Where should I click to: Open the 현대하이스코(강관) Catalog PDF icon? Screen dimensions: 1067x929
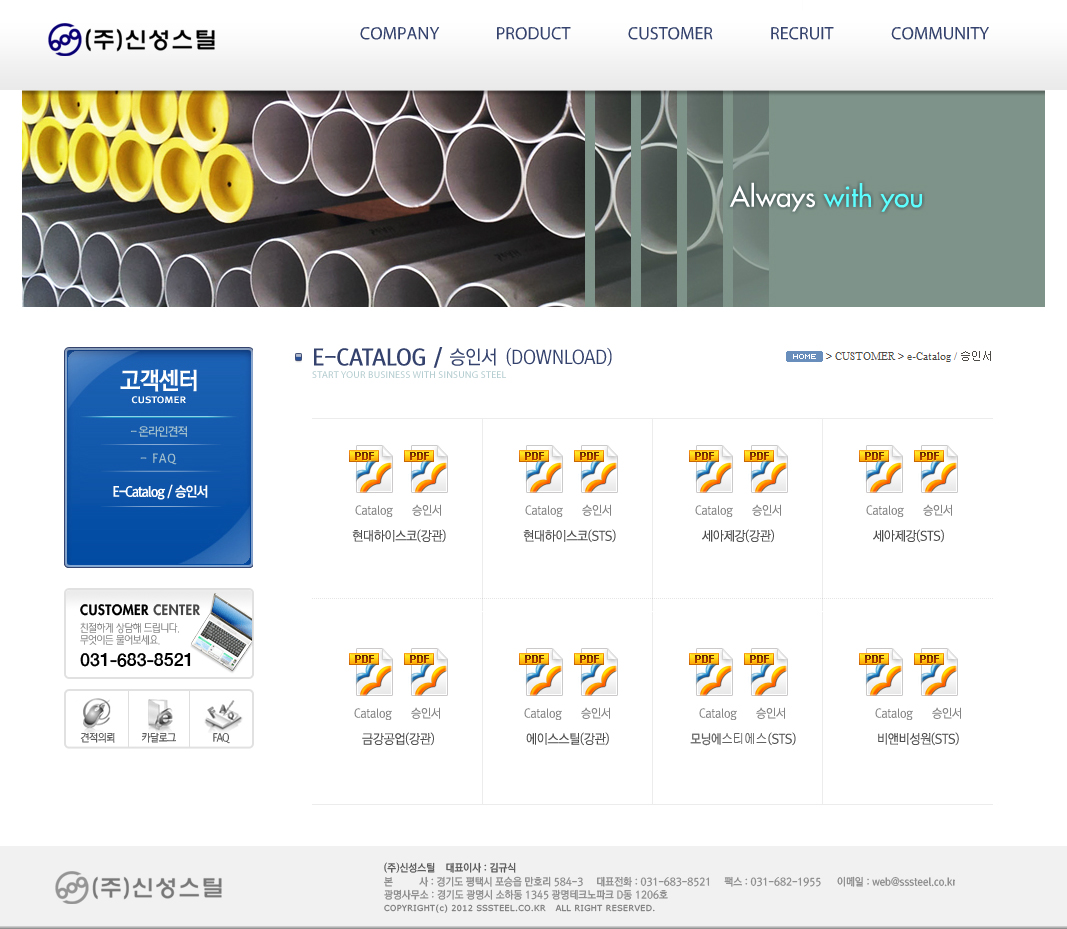tap(371, 470)
